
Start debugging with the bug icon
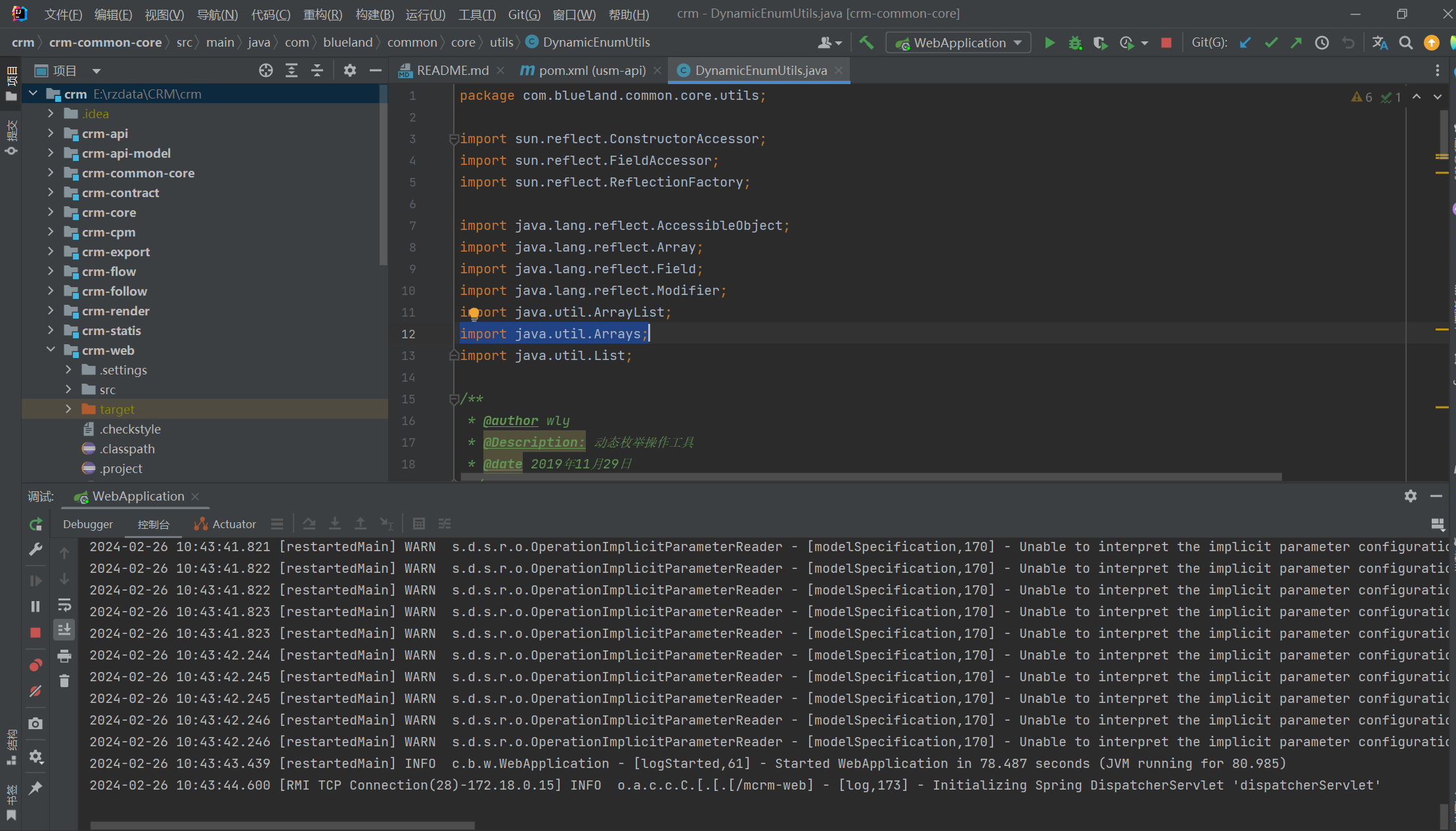[1075, 43]
